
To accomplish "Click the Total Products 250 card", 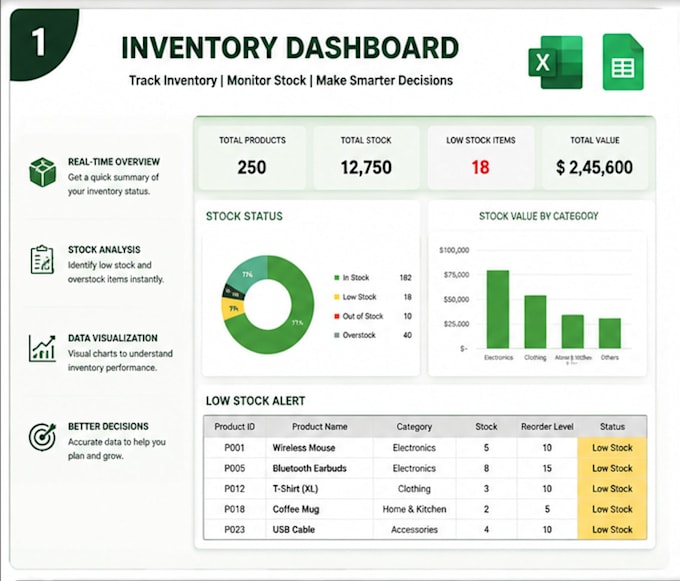I will 252,157.
